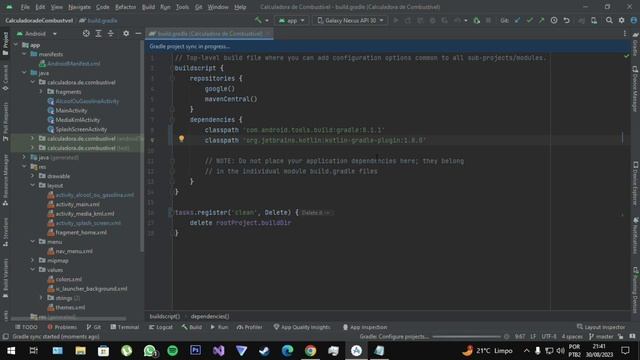The image size is (640, 360).
Task: Open the Project panel options gear
Action: 126,33
